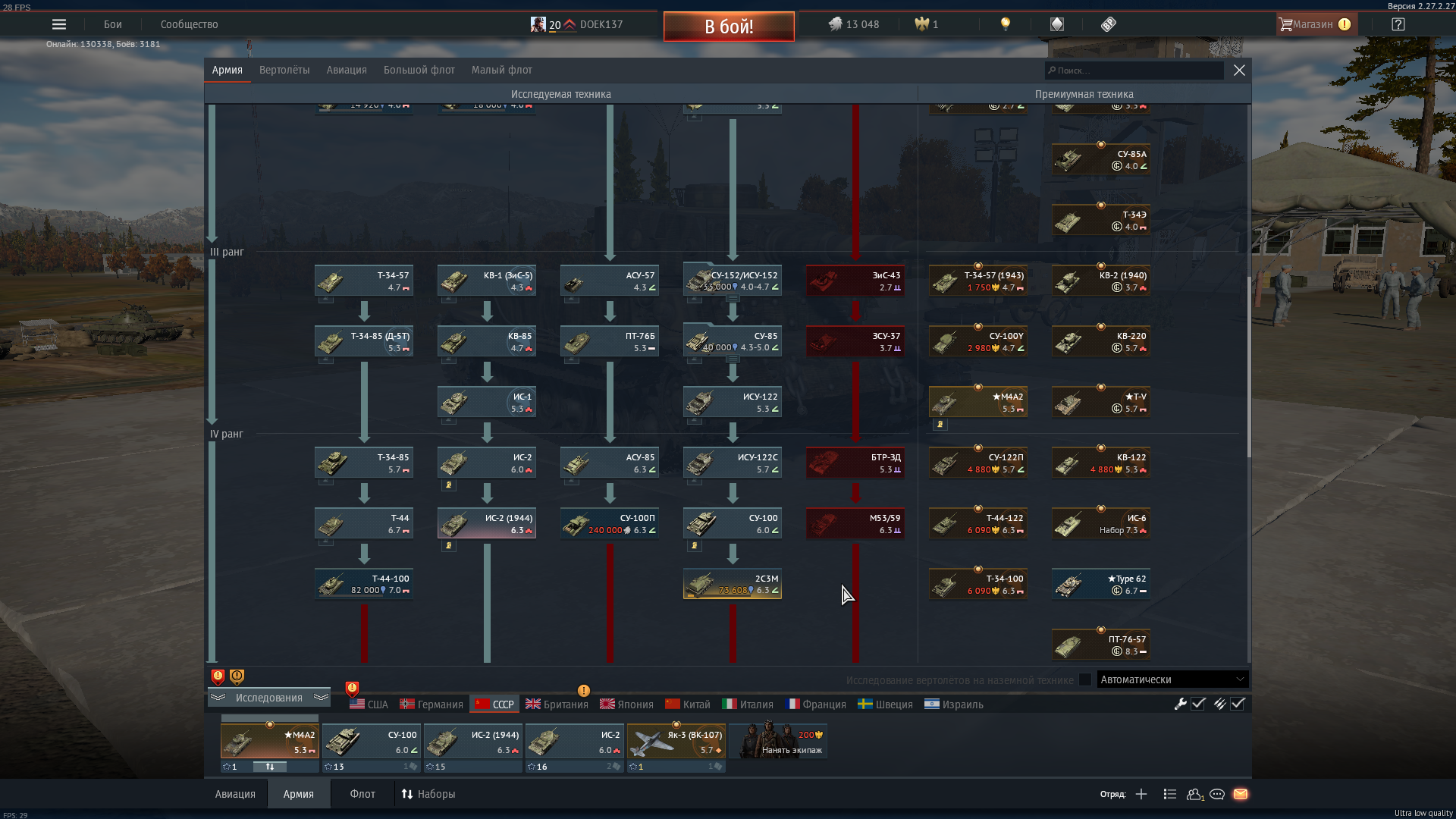This screenshot has height=819, width=1456.
Task: Switch to the bottom Флот preset tab
Action: [x=362, y=794]
